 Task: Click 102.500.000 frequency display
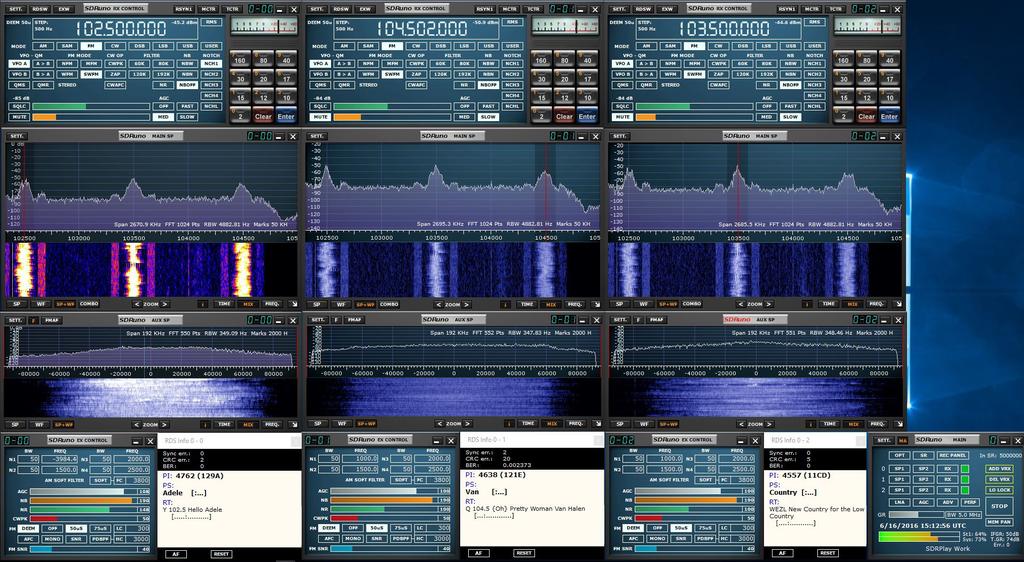pos(121,28)
